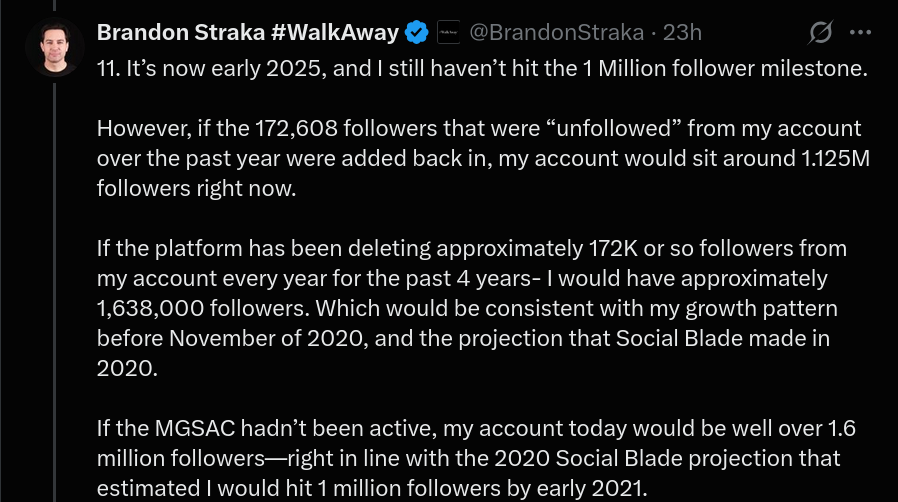The width and height of the screenshot is (898, 502).
Task: Click the thread connector above the avatar
Action: pos(55,6)
